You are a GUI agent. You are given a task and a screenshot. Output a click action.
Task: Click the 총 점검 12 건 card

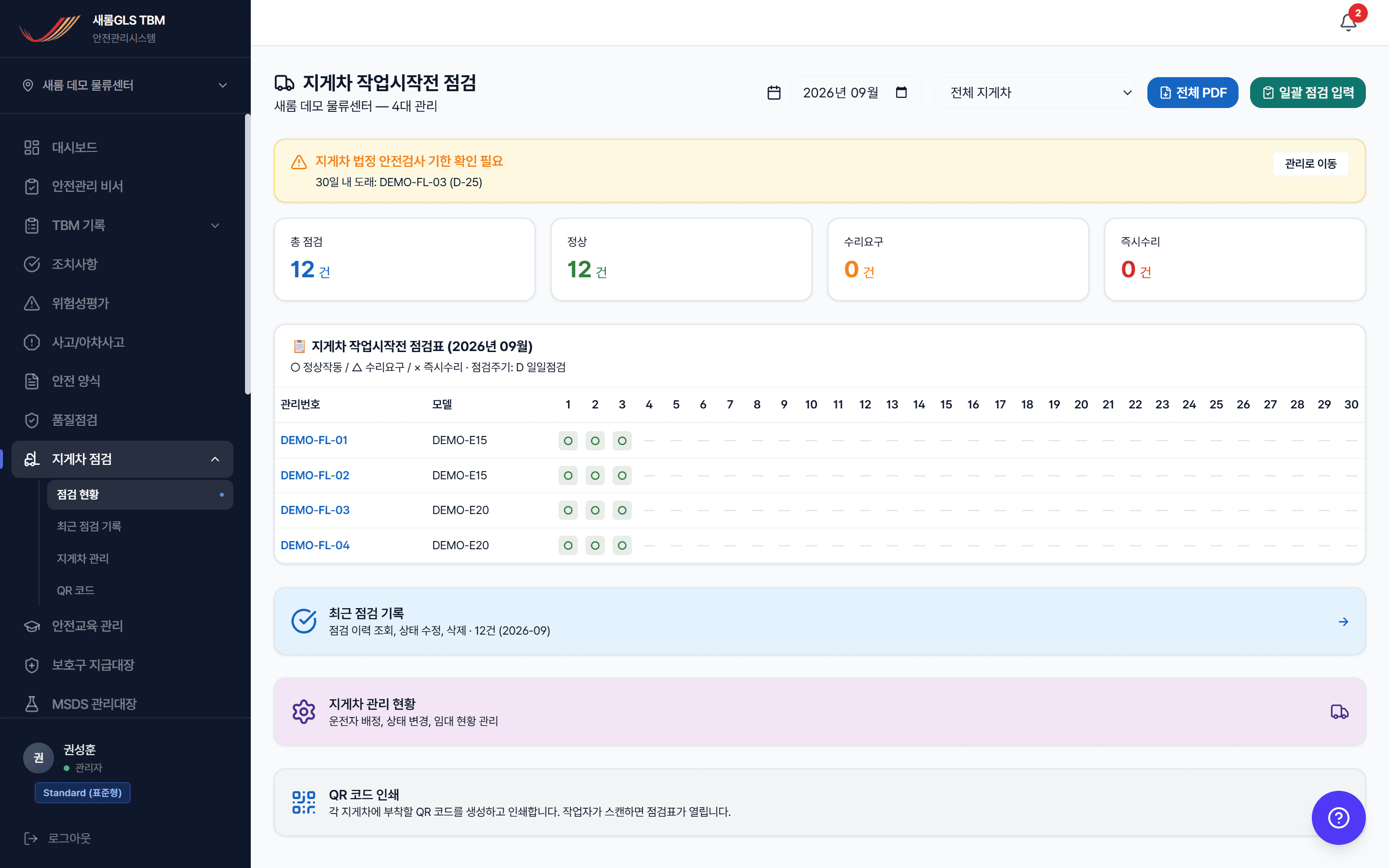(405, 259)
